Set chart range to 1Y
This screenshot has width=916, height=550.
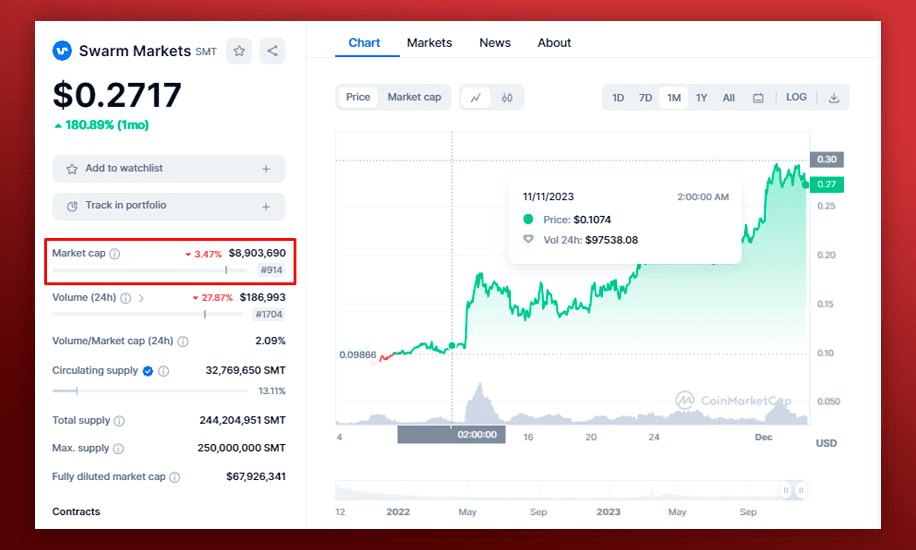pos(702,98)
